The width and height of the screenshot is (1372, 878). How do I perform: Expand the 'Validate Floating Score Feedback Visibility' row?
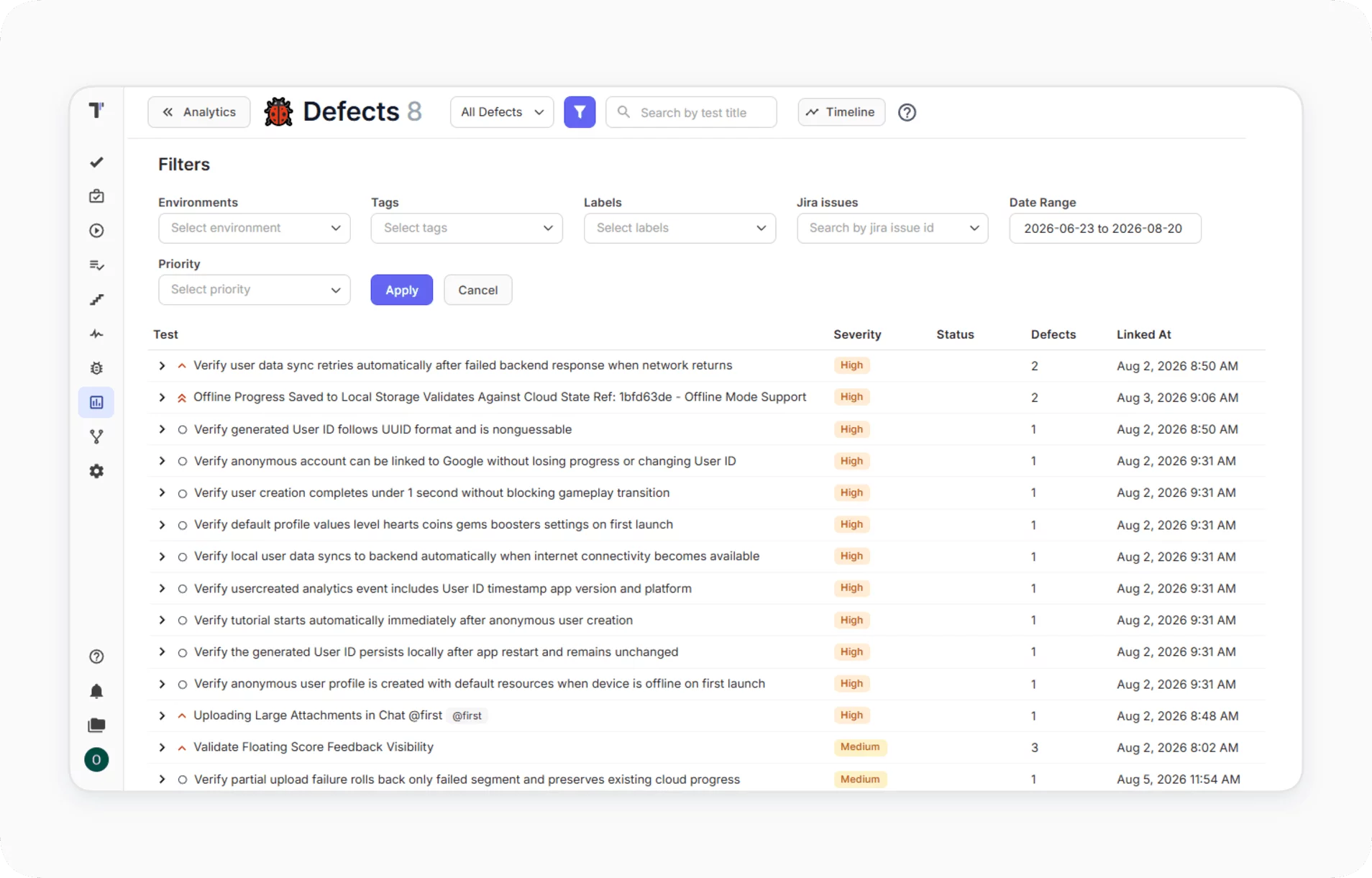tap(162, 748)
